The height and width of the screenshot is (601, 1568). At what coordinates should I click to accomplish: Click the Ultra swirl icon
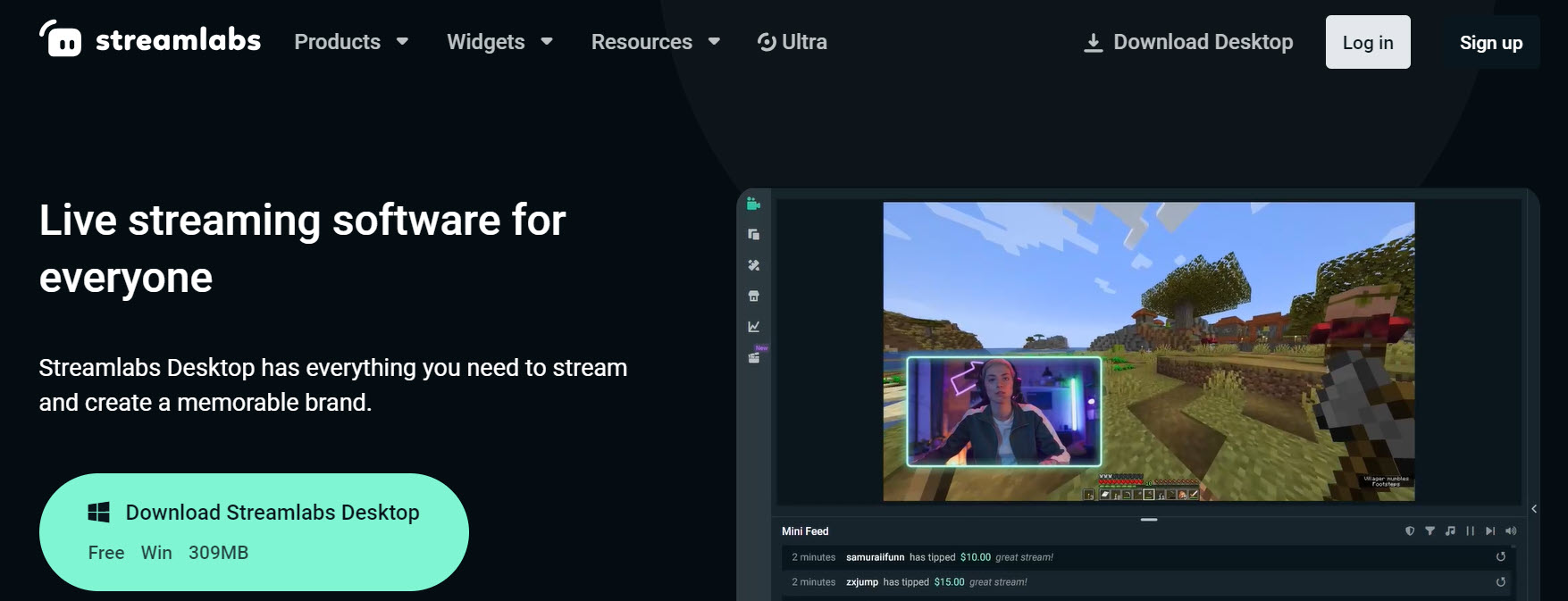pos(767,42)
